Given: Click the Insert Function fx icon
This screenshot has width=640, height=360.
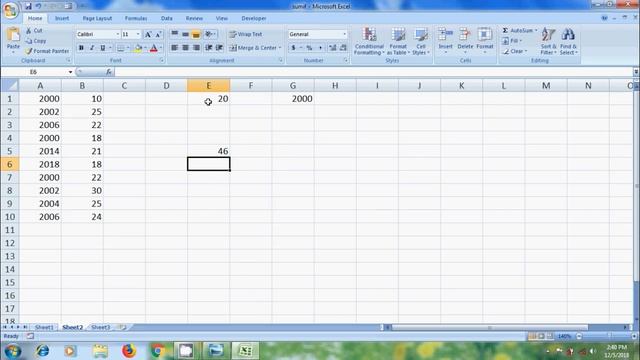Looking at the screenshot, I should 109,72.
